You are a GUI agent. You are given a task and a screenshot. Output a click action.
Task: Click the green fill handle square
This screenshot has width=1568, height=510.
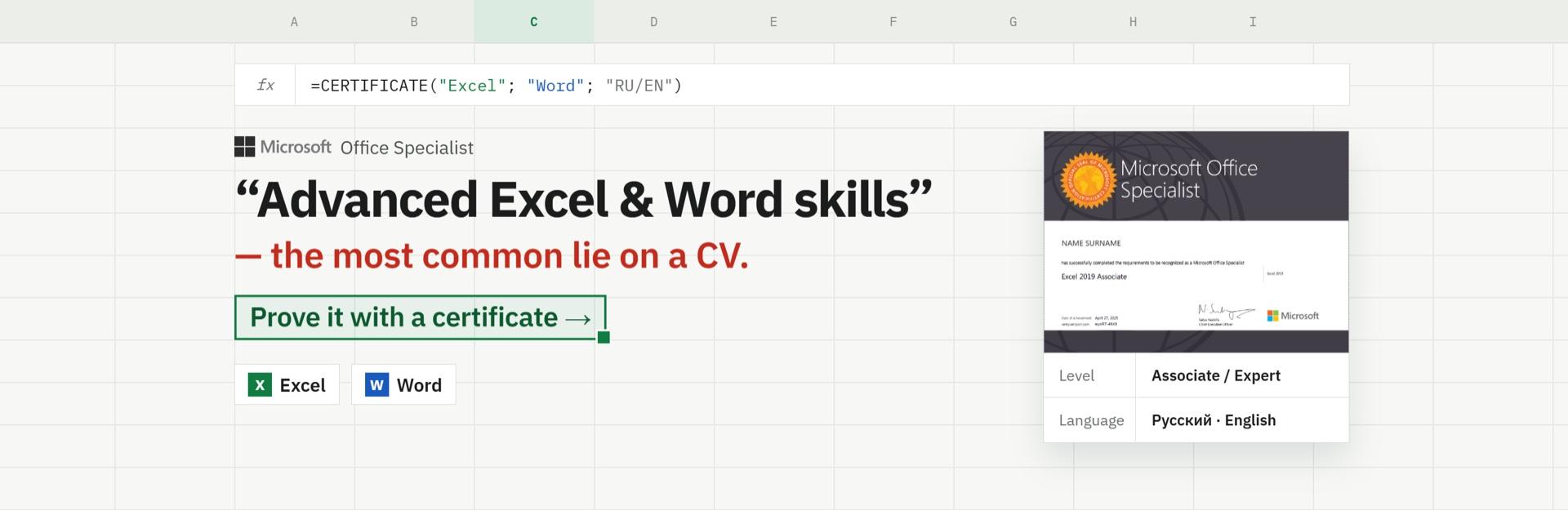click(604, 338)
